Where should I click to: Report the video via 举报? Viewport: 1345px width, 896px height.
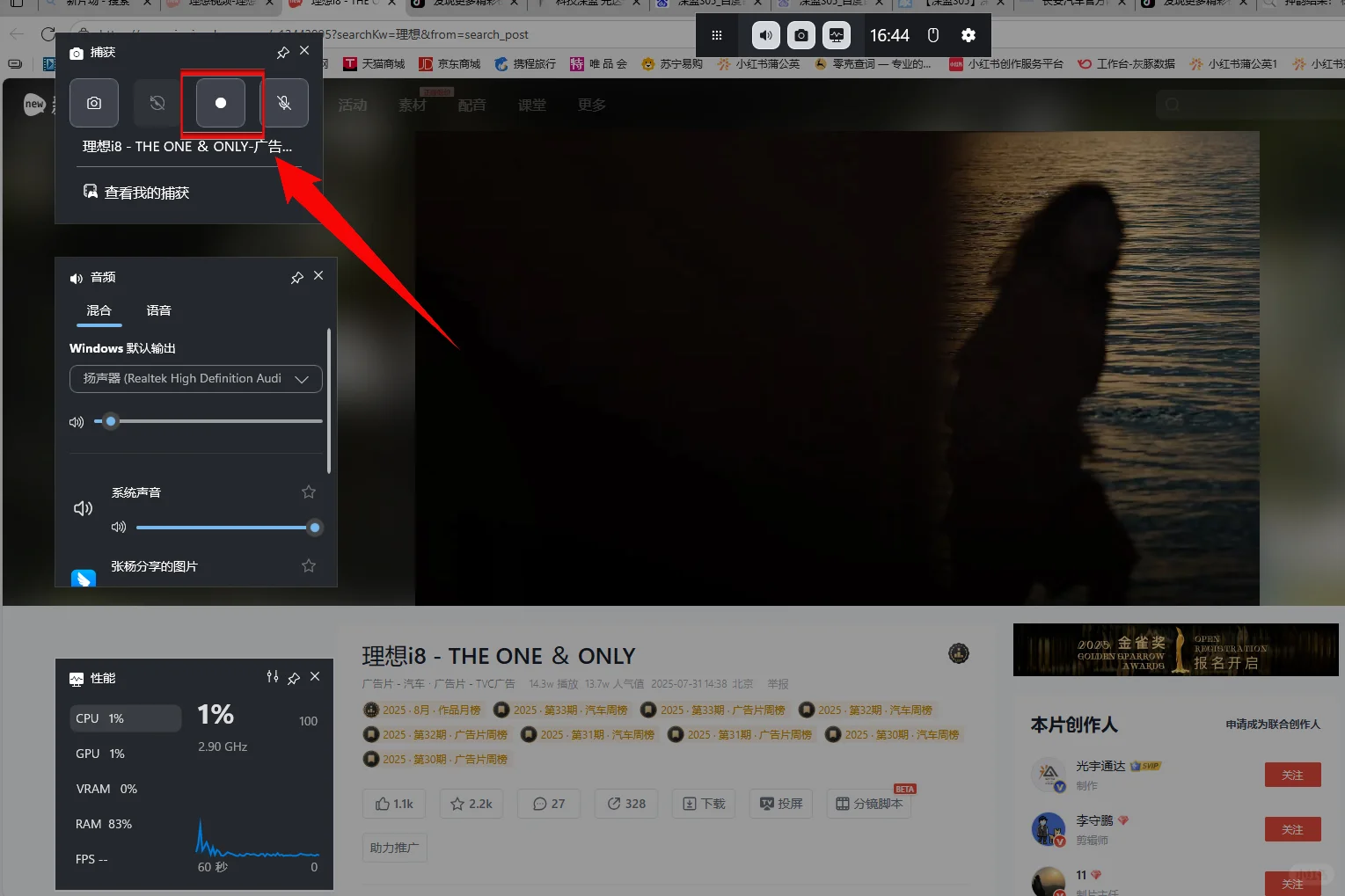[778, 684]
